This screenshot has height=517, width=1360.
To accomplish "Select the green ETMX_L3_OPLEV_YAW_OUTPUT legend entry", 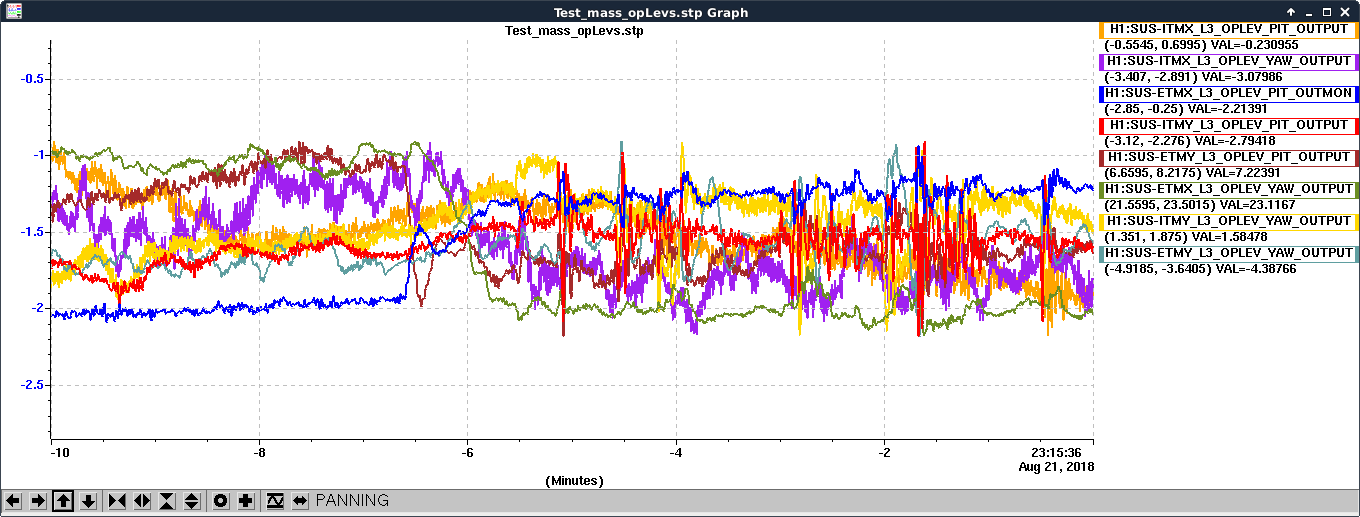I will pyautogui.click(x=1229, y=190).
